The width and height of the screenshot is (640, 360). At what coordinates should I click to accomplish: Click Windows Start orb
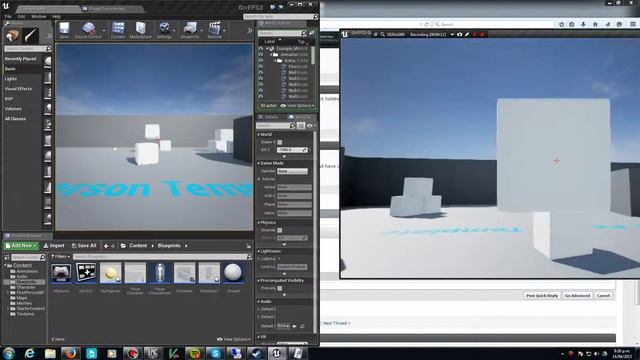(x=9, y=353)
